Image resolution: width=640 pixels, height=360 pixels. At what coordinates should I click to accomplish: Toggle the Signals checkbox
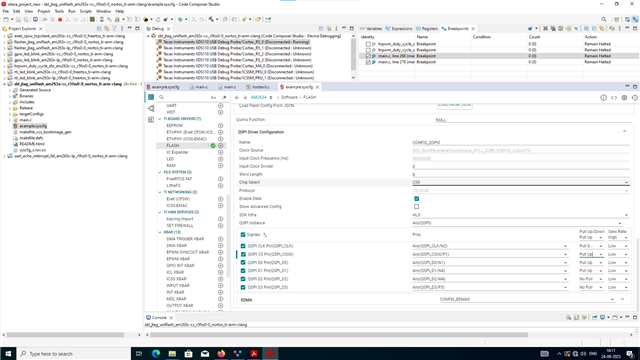click(x=243, y=235)
